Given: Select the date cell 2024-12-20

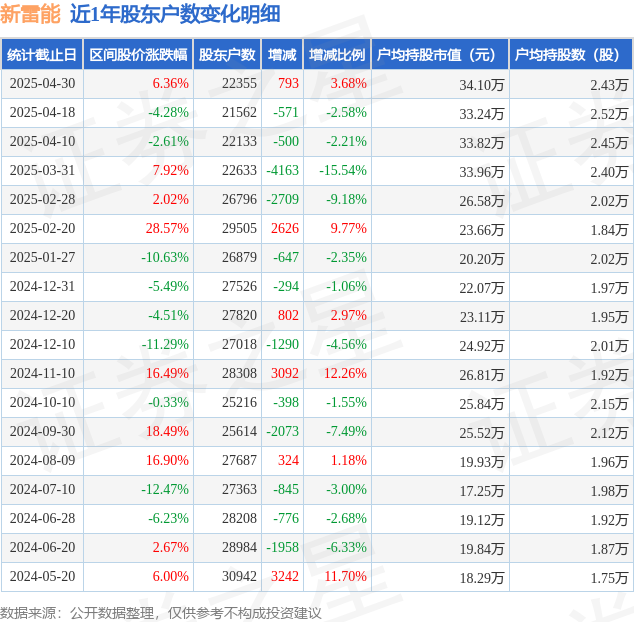Looking at the screenshot, I should click(42, 315).
